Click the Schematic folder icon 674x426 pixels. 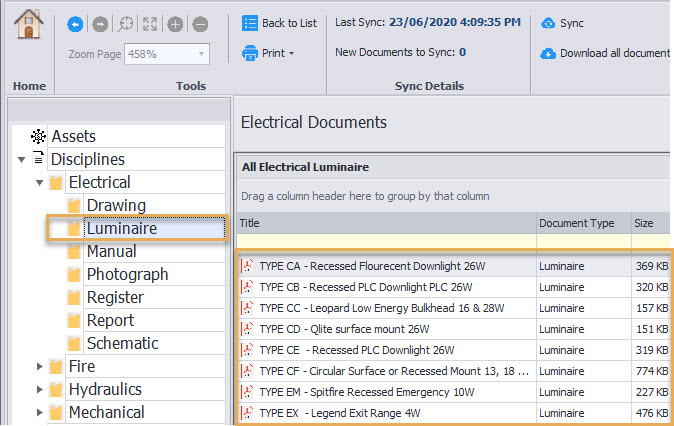click(x=74, y=343)
